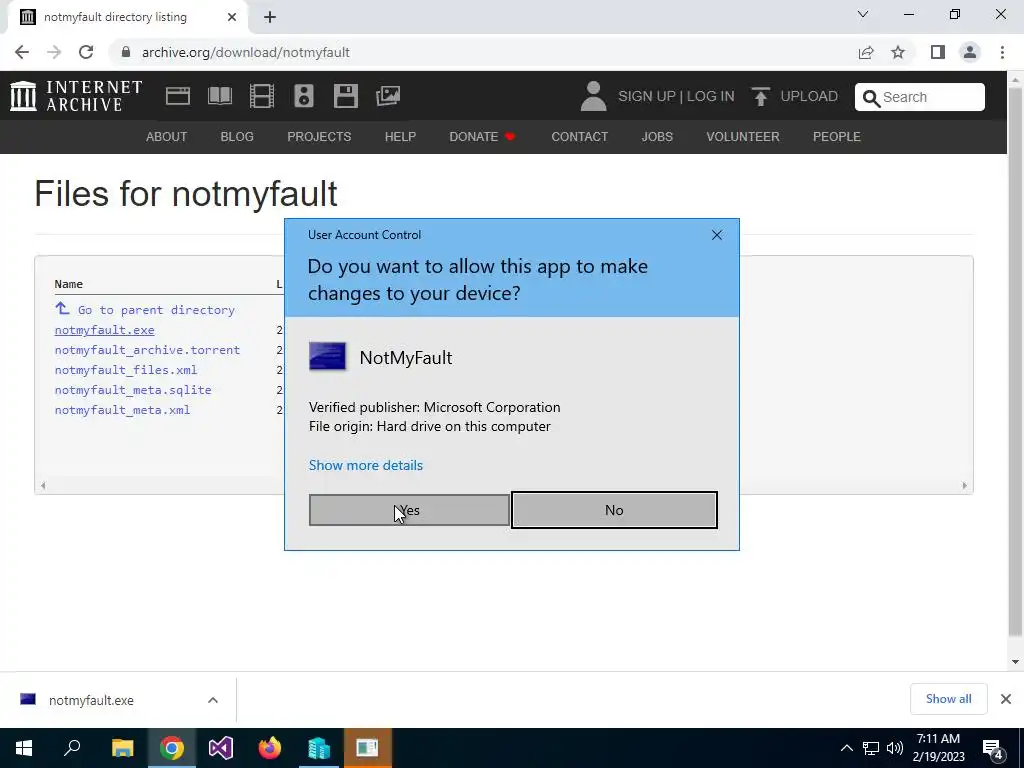Click SIGN UP link
The height and width of the screenshot is (768, 1024).
coord(647,96)
